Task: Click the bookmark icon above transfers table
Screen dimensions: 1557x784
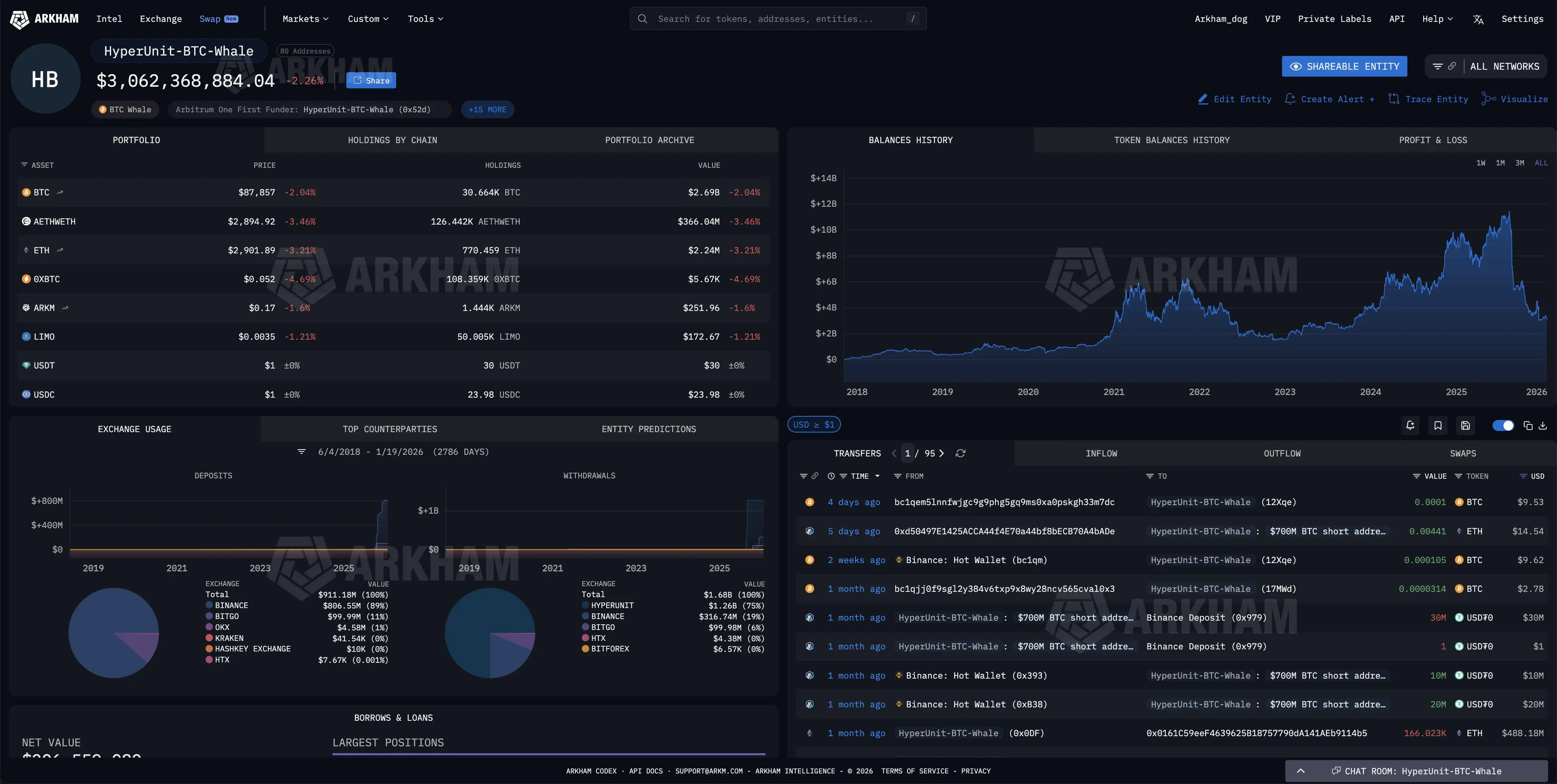Action: pos(1438,426)
